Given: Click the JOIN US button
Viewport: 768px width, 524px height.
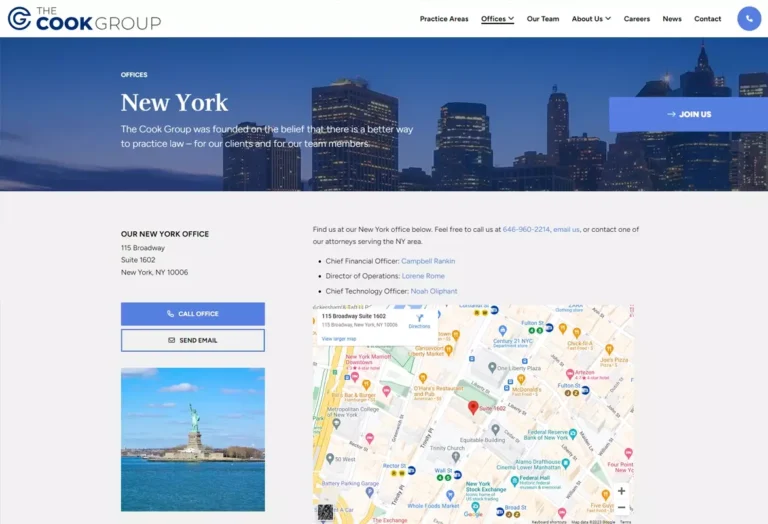Looking at the screenshot, I should point(688,114).
